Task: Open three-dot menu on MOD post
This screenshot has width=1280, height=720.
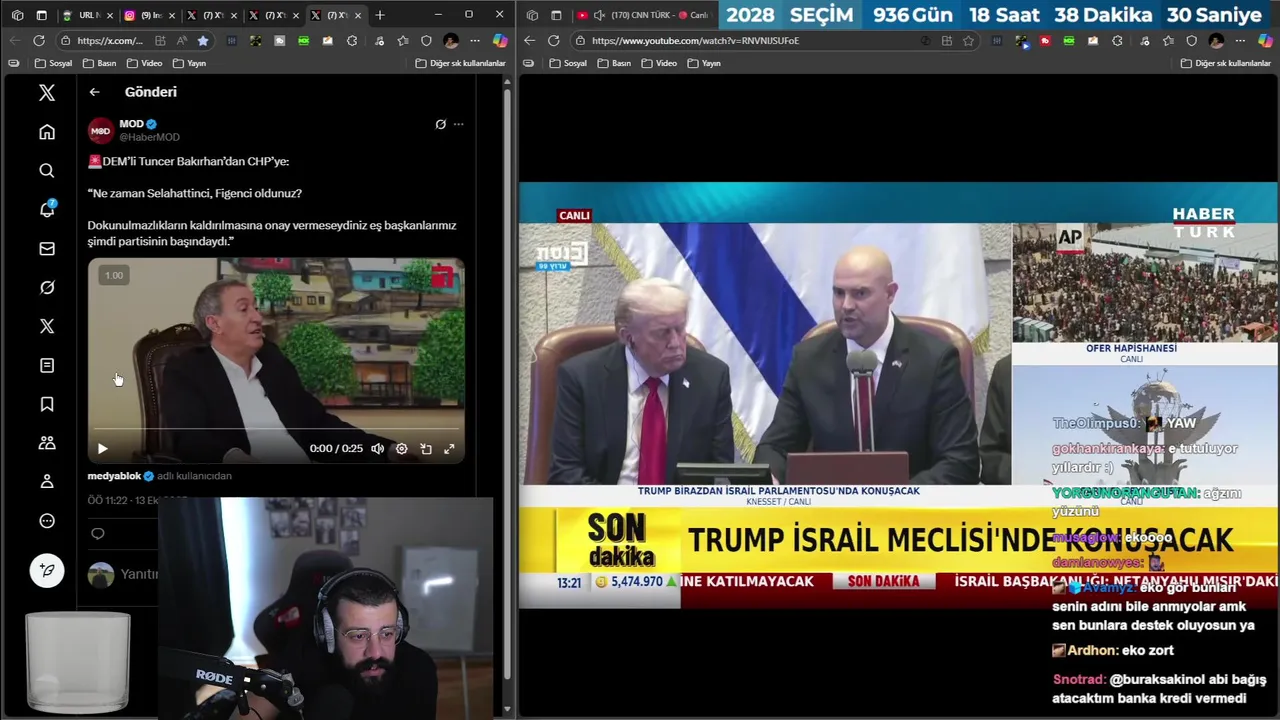Action: [x=458, y=124]
